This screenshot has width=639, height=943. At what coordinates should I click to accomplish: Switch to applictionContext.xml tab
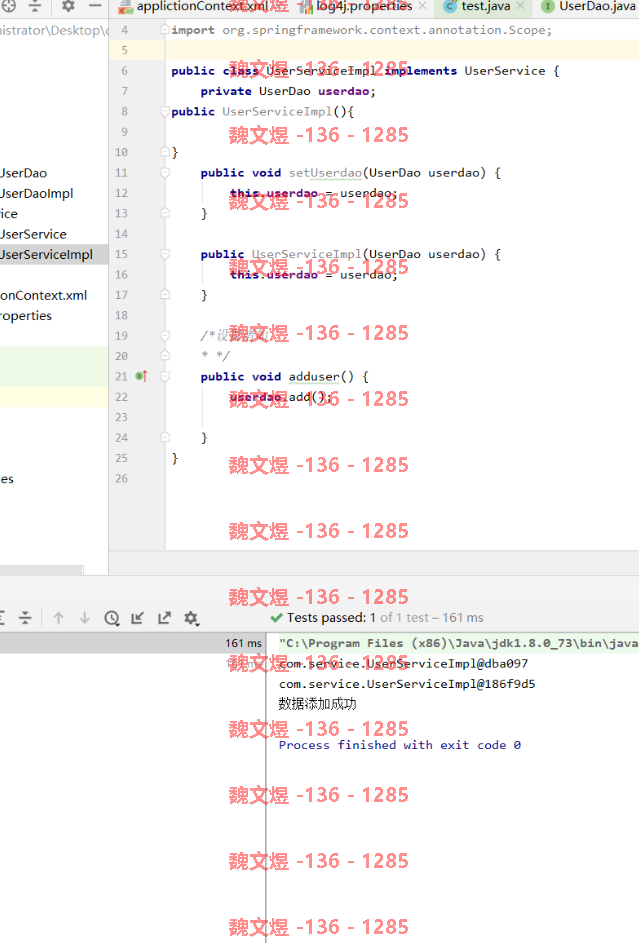click(x=203, y=7)
